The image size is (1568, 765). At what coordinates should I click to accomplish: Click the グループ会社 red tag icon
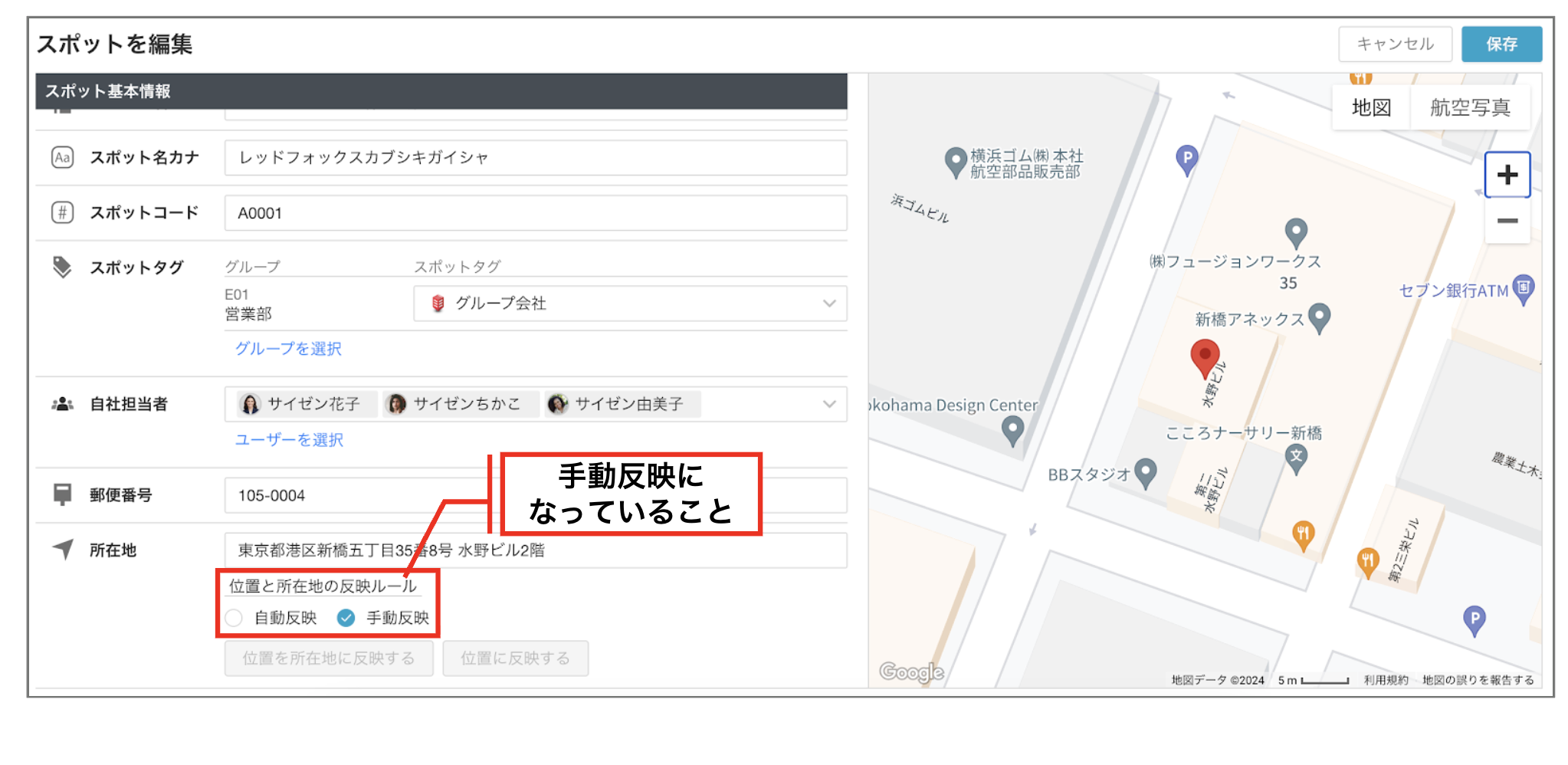pos(438,304)
